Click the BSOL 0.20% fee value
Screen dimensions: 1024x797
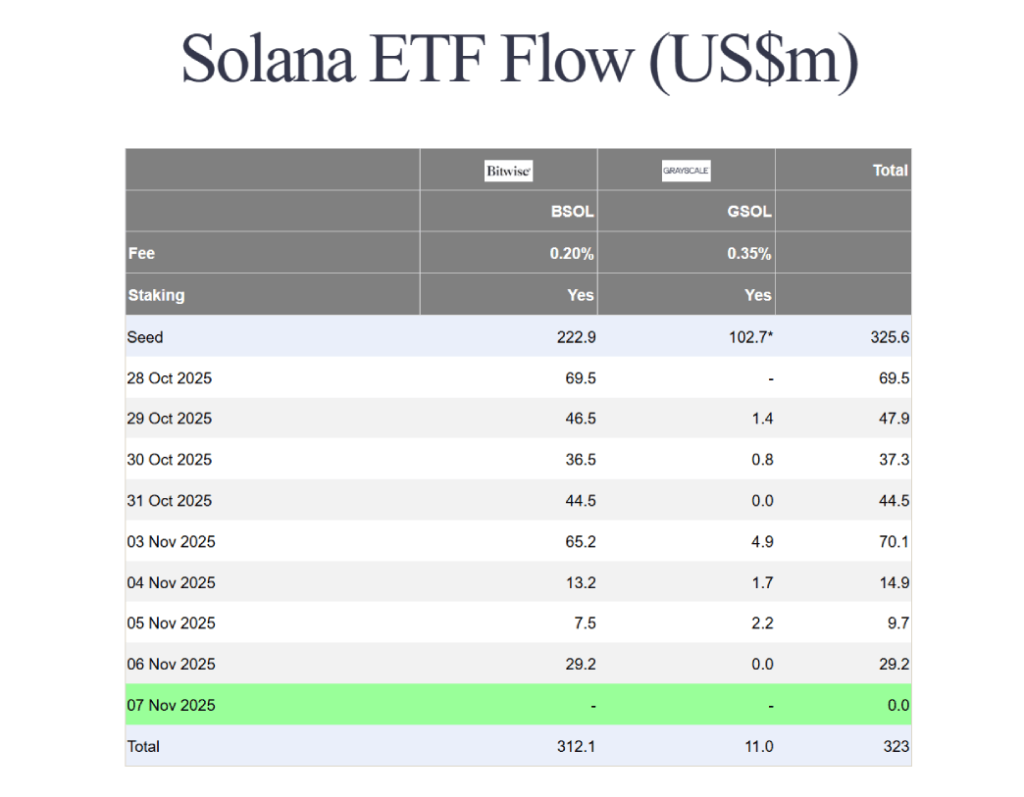572,254
